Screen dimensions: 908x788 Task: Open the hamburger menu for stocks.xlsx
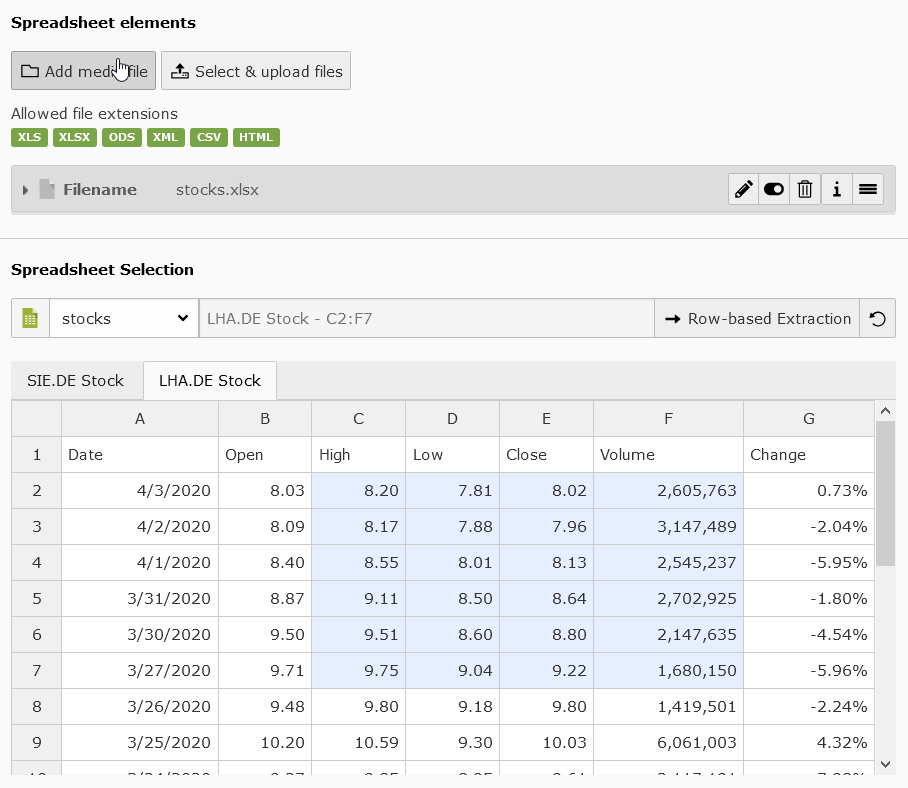pos(868,189)
